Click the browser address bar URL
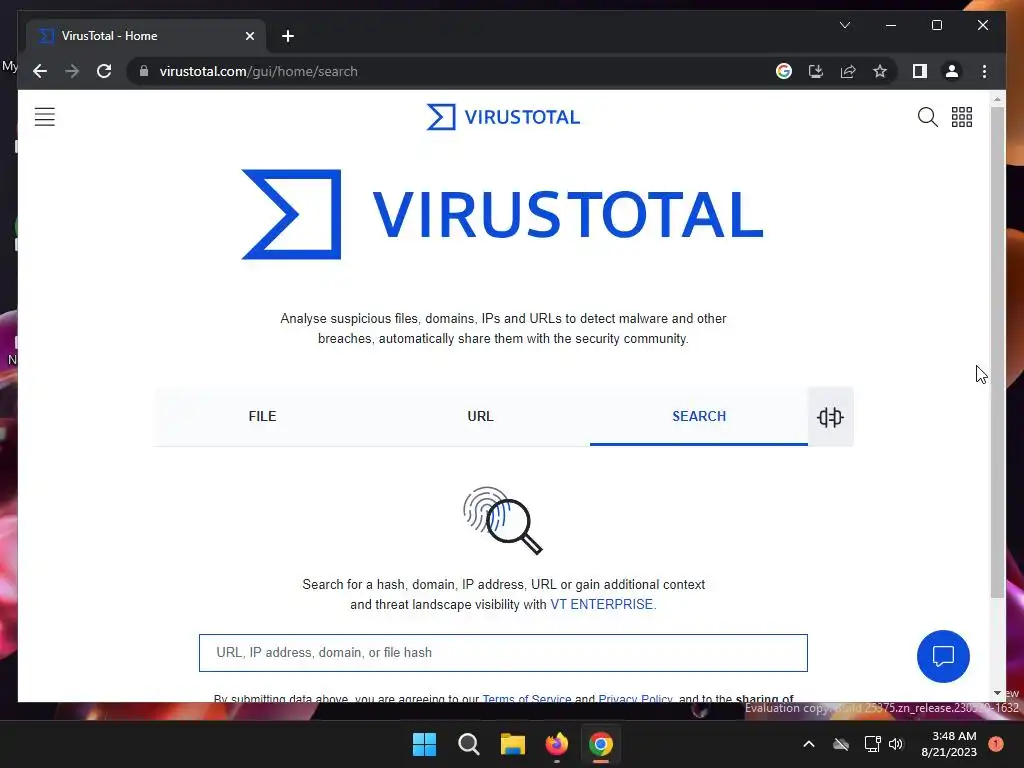The width and height of the screenshot is (1024, 768). point(259,71)
